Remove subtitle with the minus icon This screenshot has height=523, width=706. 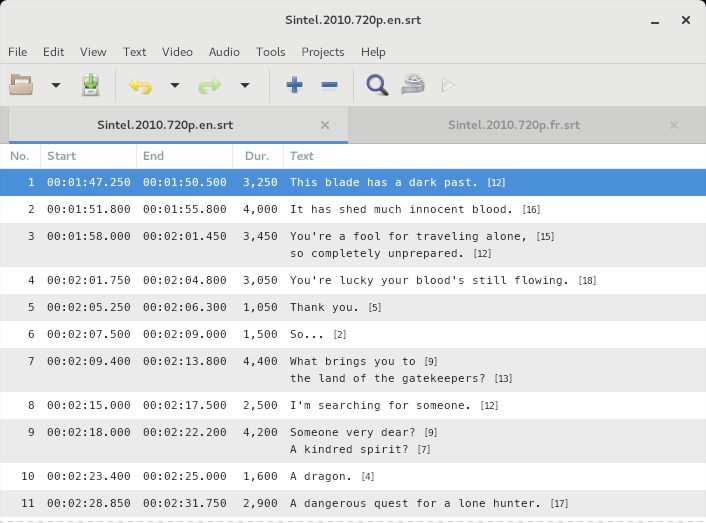click(330, 85)
